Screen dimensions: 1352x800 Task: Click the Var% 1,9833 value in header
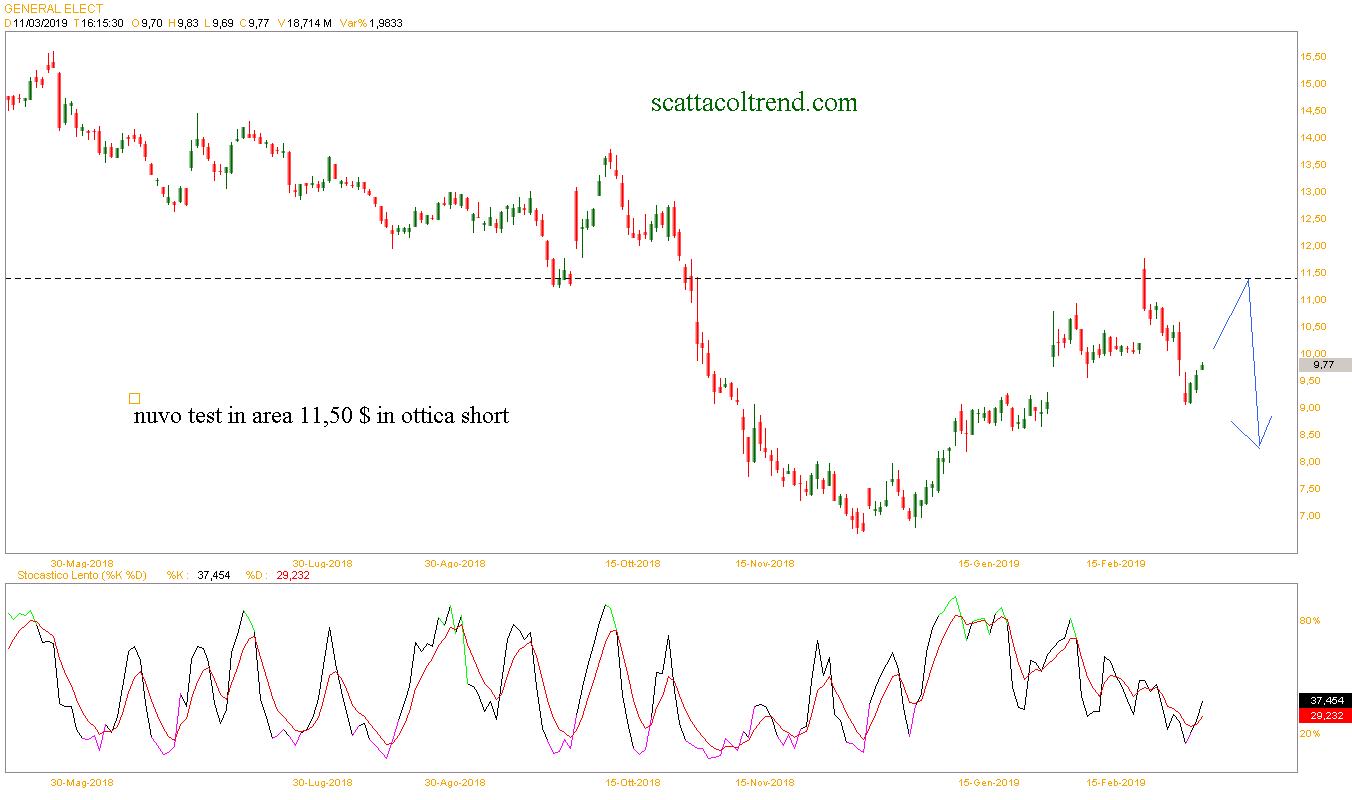click(388, 23)
